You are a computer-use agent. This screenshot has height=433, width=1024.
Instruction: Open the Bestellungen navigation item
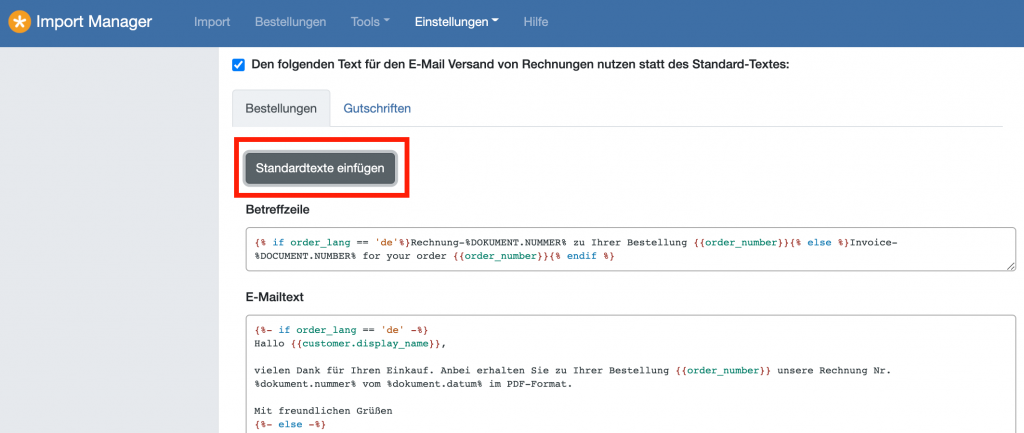tap(291, 22)
